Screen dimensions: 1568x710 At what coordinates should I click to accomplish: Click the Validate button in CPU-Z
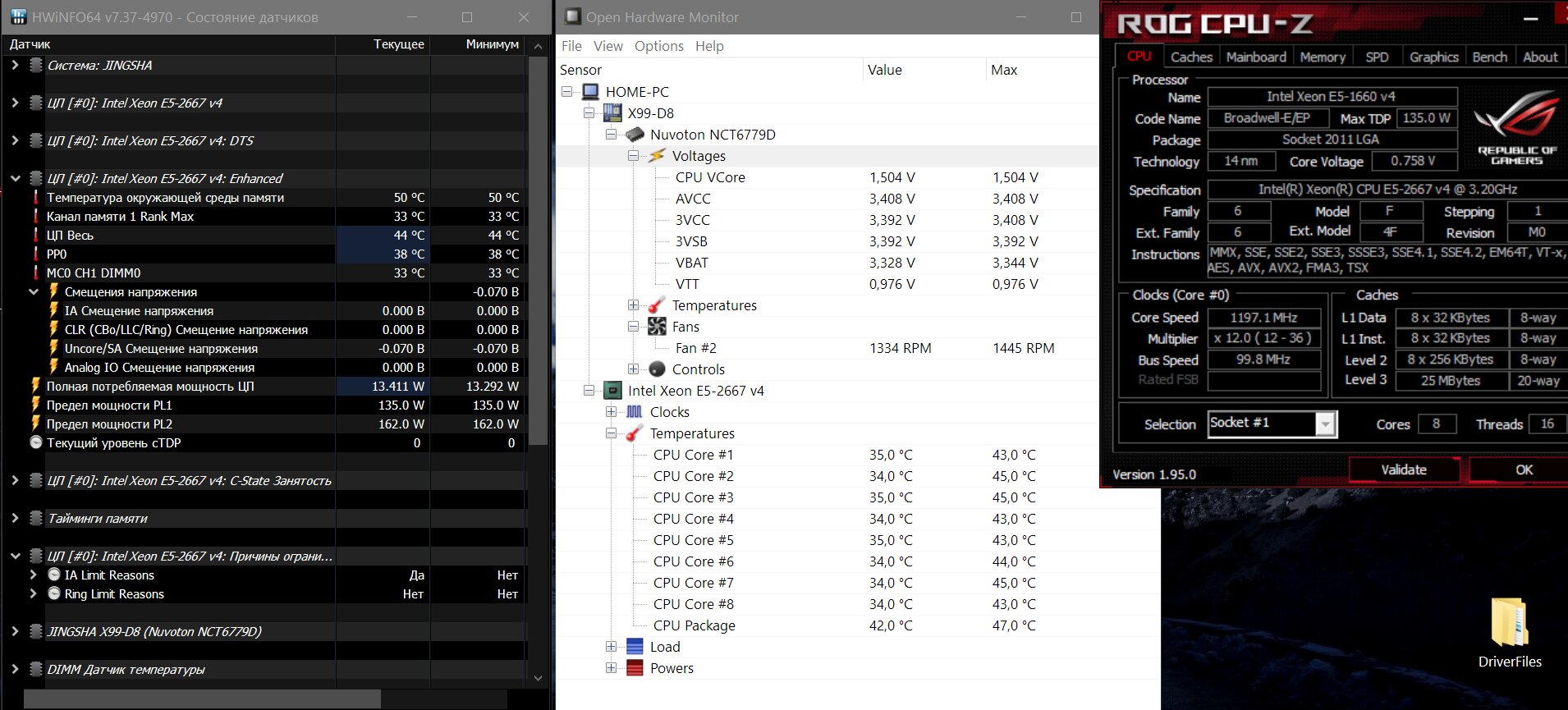(1404, 470)
